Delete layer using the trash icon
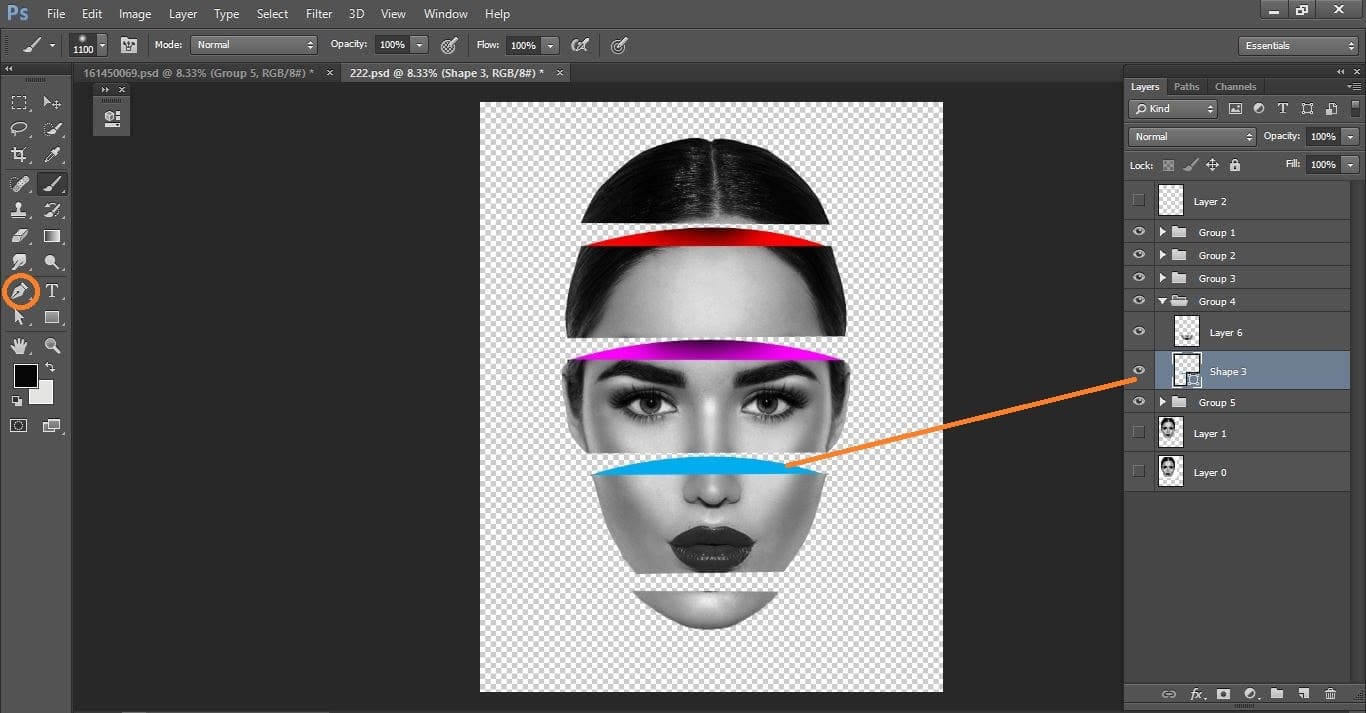Image resolution: width=1366 pixels, height=713 pixels. point(1331,693)
